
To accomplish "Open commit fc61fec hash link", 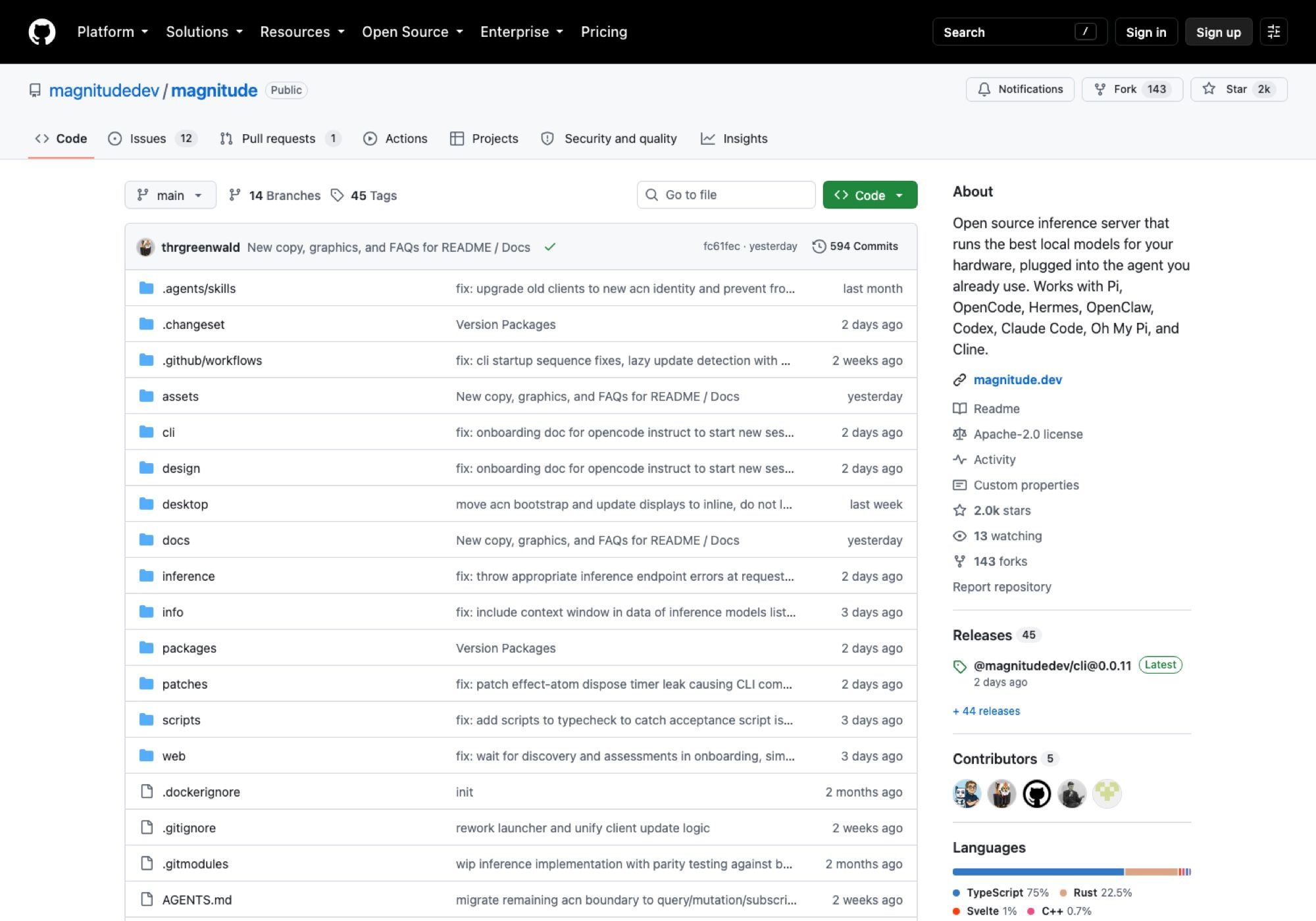I will pos(721,246).
